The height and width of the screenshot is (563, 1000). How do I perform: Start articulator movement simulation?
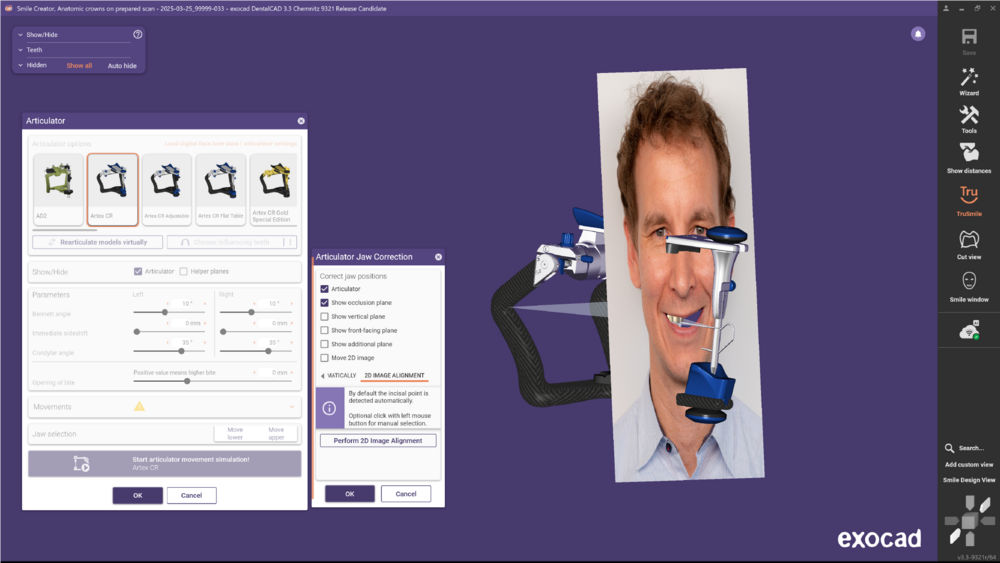165,464
